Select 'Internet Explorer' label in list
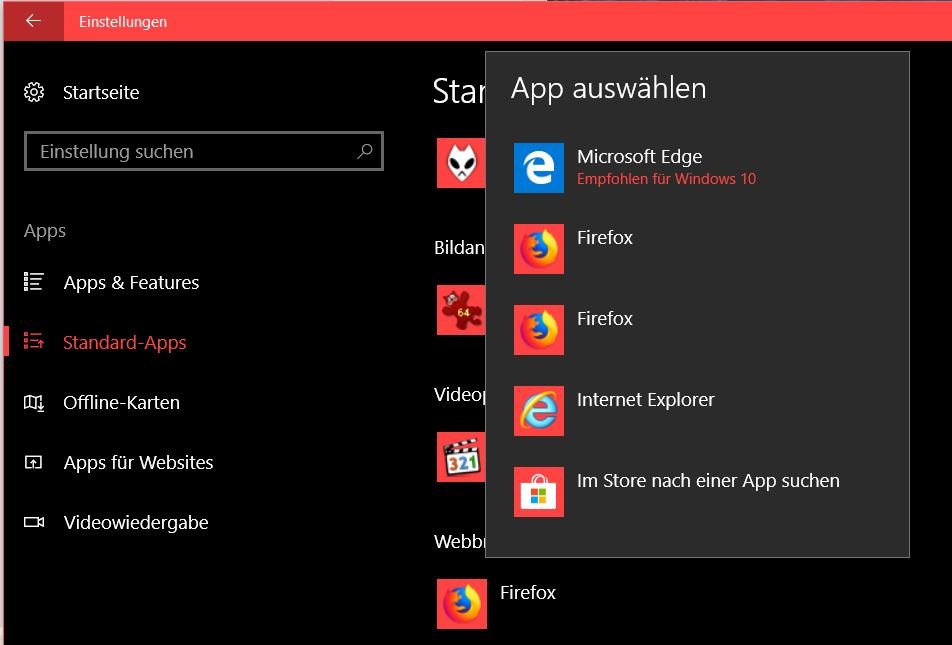This screenshot has height=645, width=952. tap(645, 400)
